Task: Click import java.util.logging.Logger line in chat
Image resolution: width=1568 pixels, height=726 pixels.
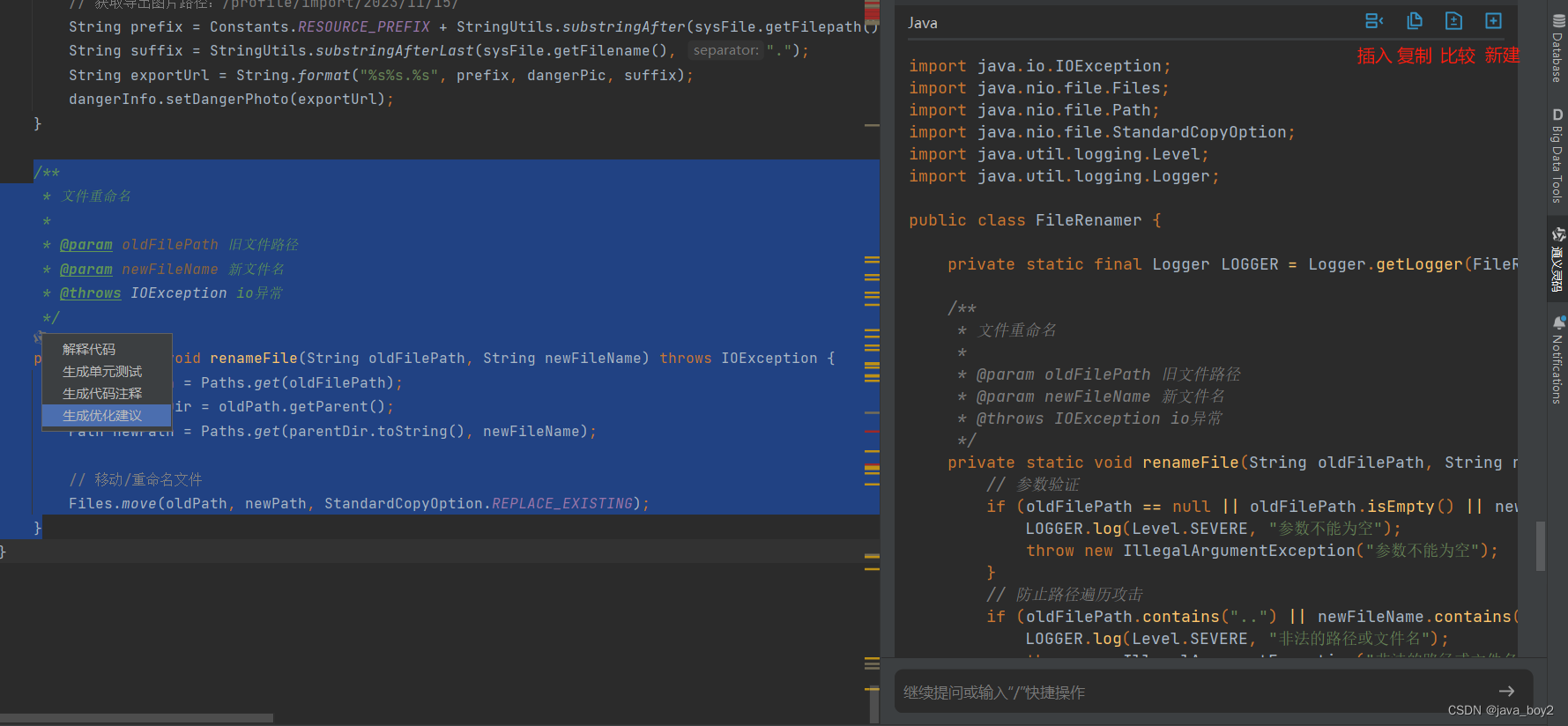Action: pyautogui.click(x=1064, y=176)
